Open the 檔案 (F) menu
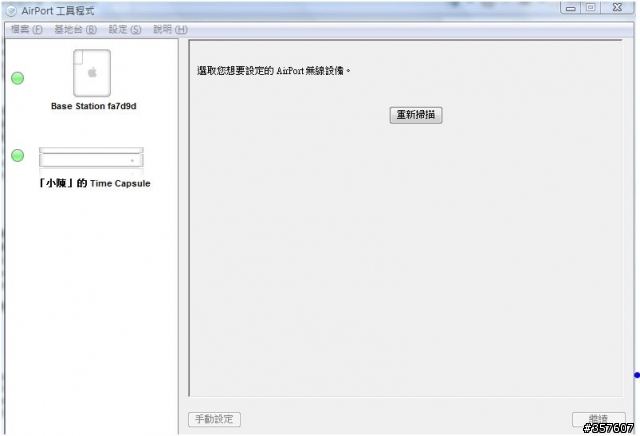 (x=27, y=29)
